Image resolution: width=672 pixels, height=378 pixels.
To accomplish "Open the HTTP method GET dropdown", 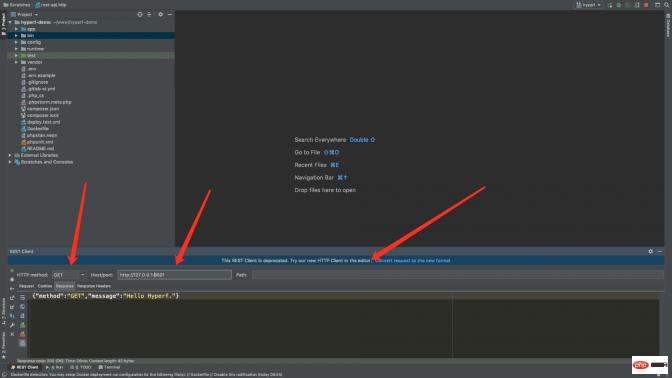I will pos(69,275).
